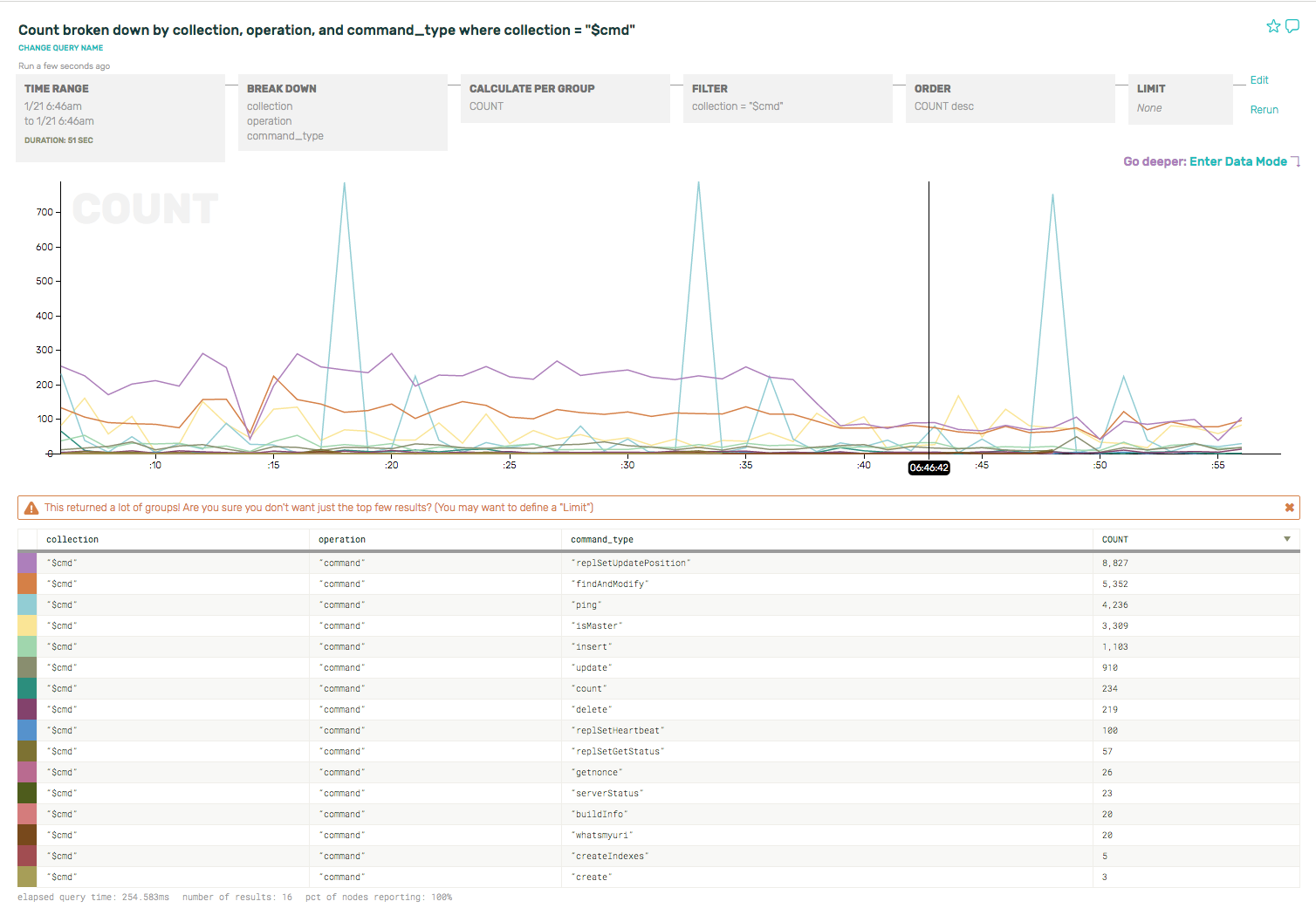The height and width of the screenshot is (908, 1316).
Task: Click the orange findAndModify color swatch
Action: pos(27,584)
